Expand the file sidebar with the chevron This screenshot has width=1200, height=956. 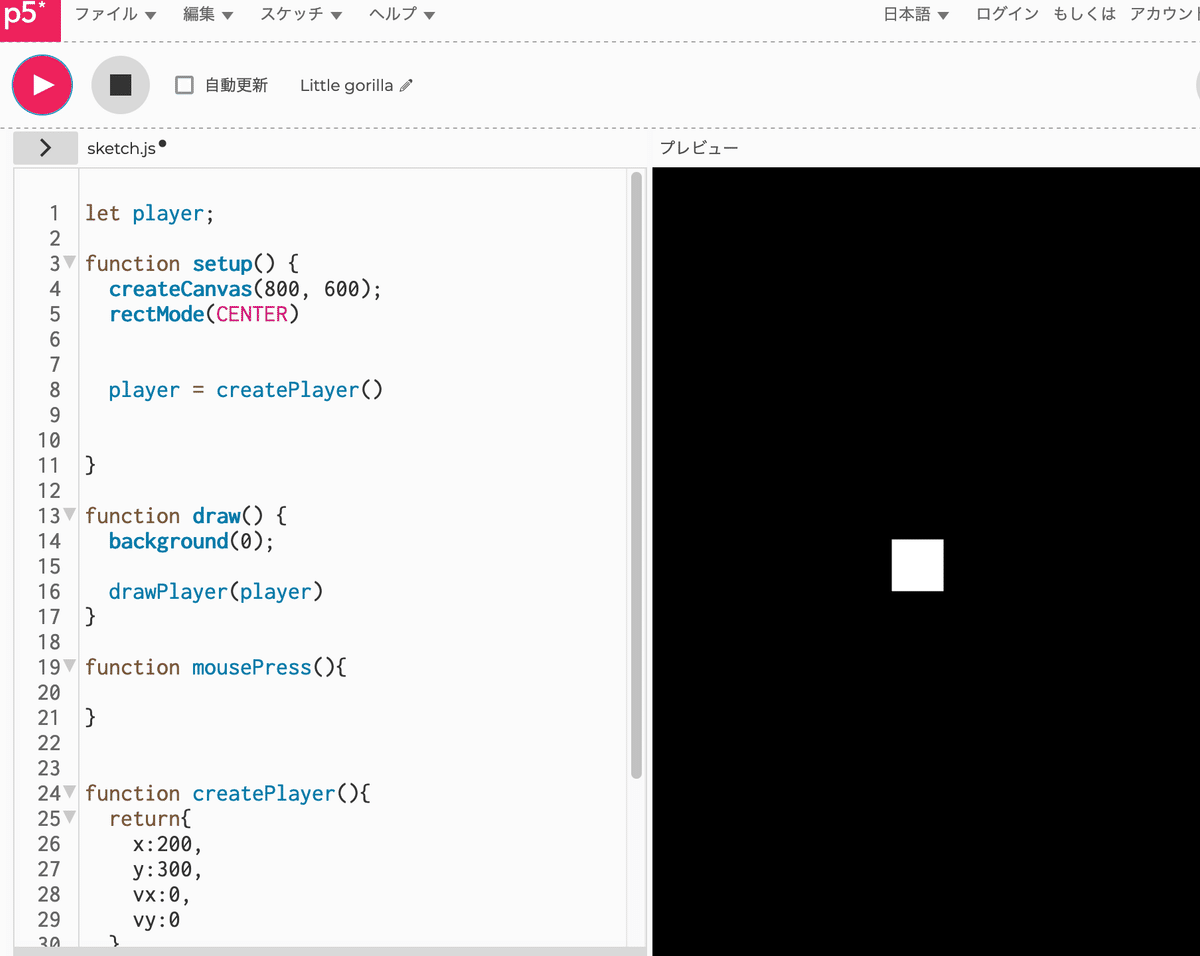click(45, 146)
